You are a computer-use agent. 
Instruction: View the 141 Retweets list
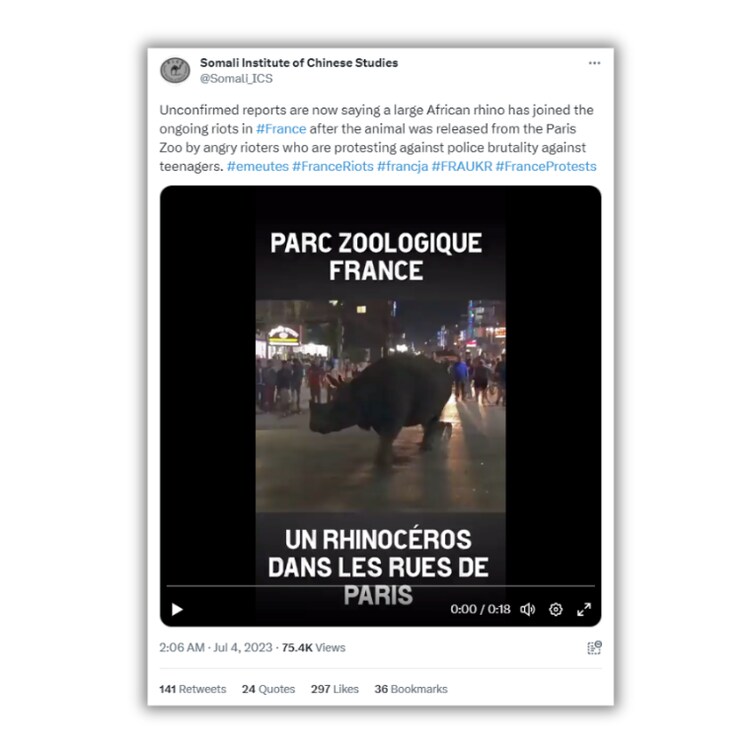pyautogui.click(x=193, y=689)
